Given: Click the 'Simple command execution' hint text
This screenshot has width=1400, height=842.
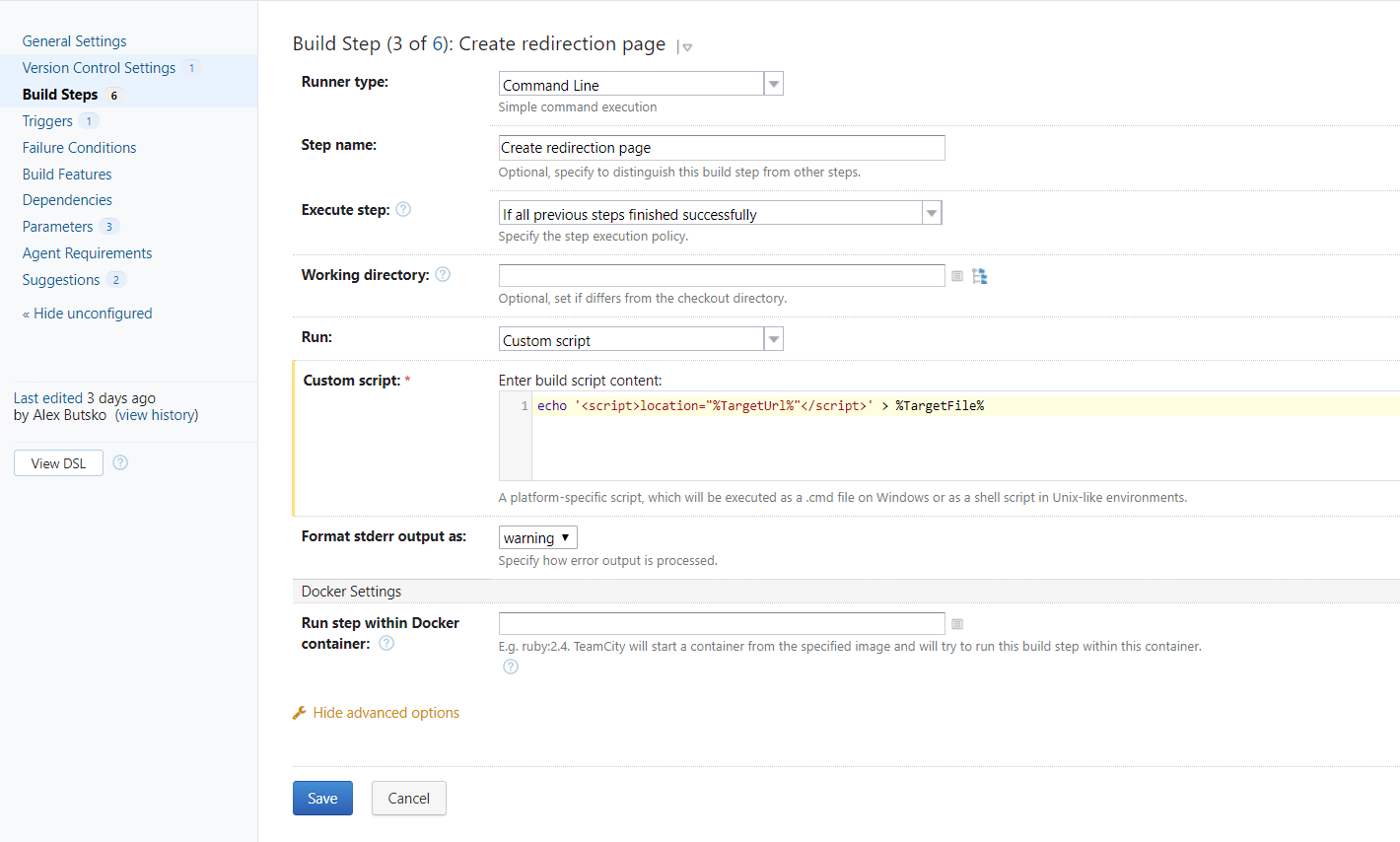Looking at the screenshot, I should [578, 107].
